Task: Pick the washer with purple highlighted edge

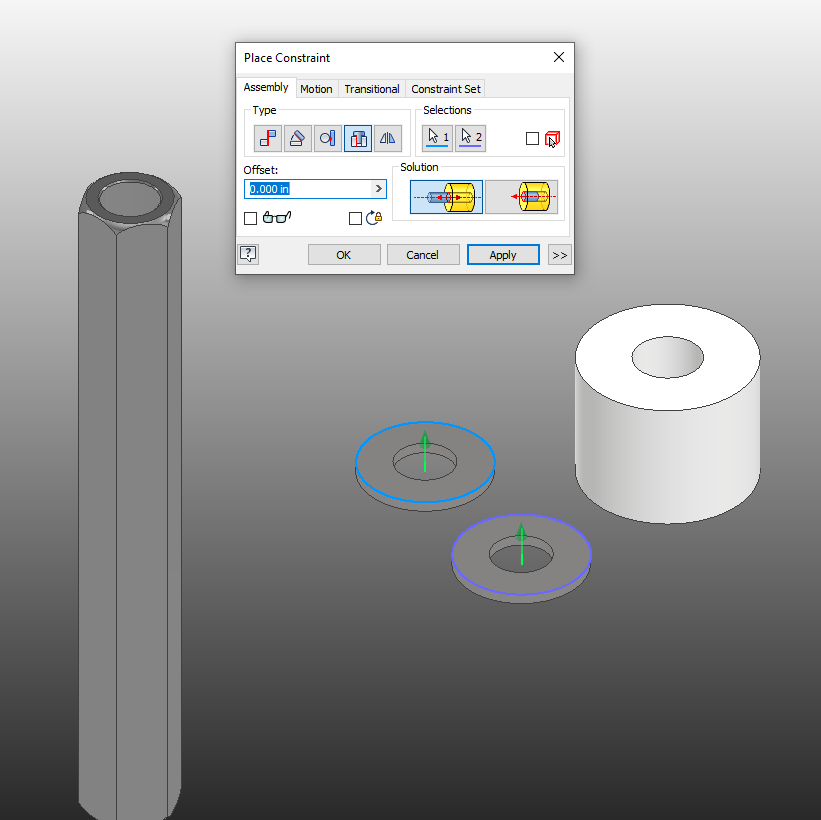Action: tap(522, 559)
